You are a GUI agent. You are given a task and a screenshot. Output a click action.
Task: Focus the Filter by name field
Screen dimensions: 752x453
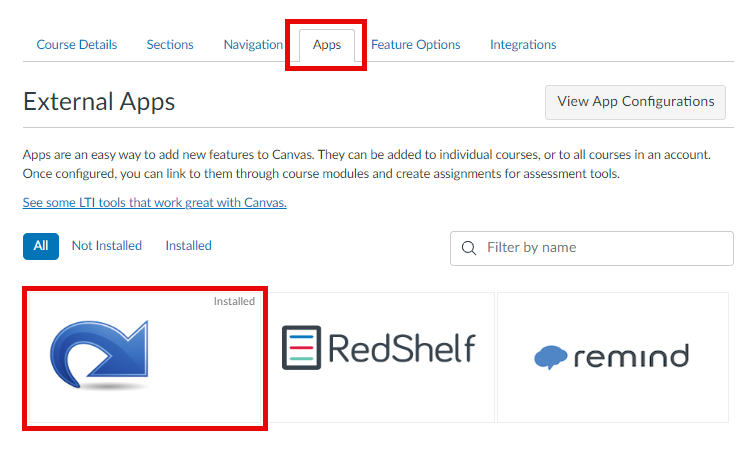point(592,248)
